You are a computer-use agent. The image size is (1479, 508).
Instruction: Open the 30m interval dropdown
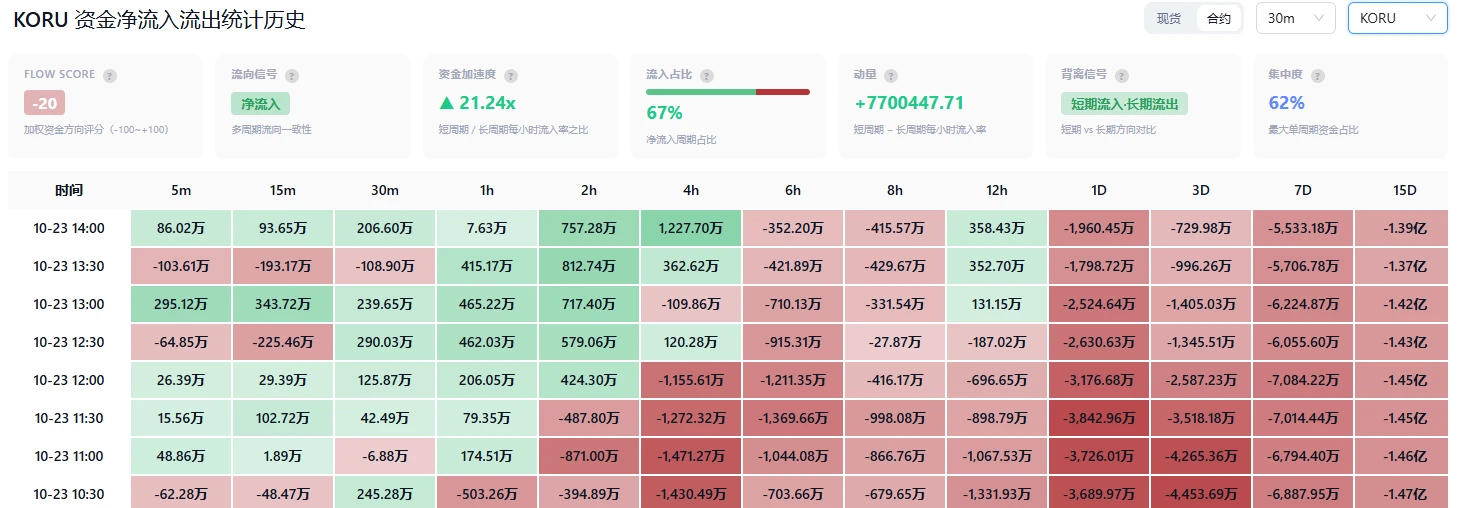coord(1295,18)
